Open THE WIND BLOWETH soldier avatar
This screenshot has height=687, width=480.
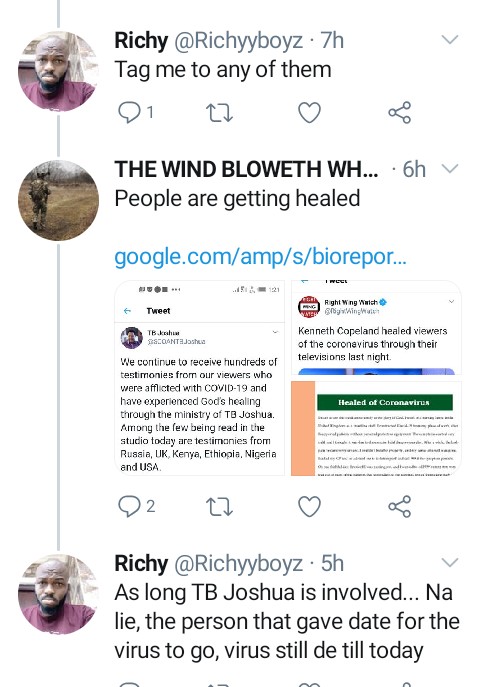click(58, 200)
